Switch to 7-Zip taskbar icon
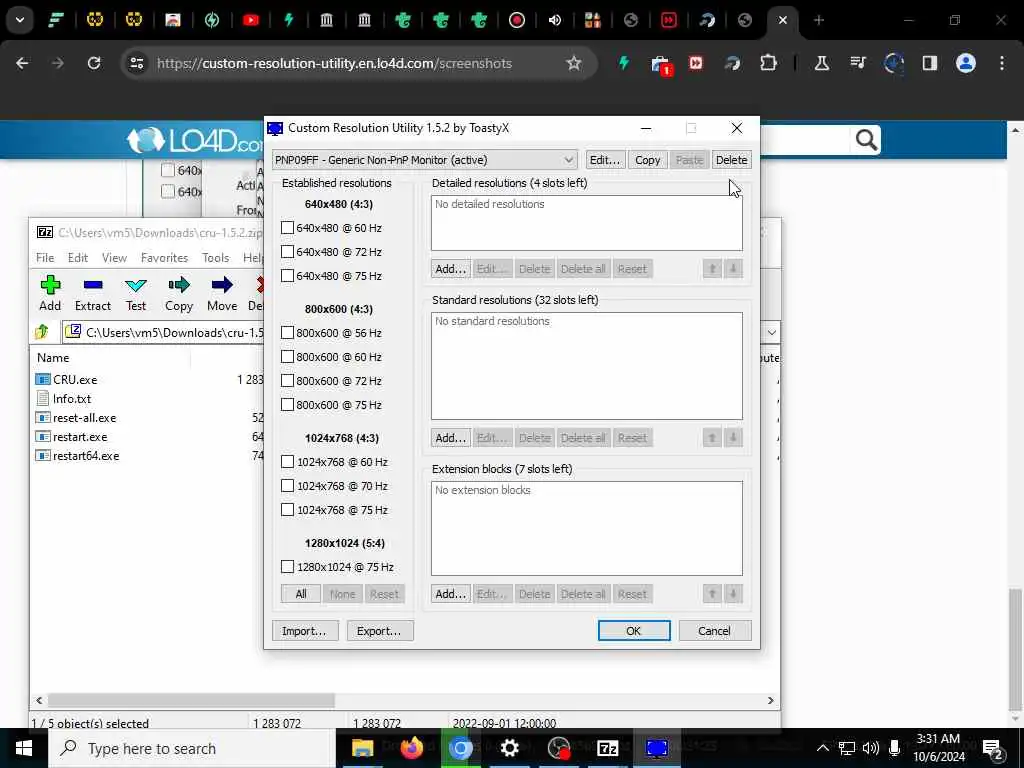Image resolution: width=1024 pixels, height=768 pixels. 607,748
